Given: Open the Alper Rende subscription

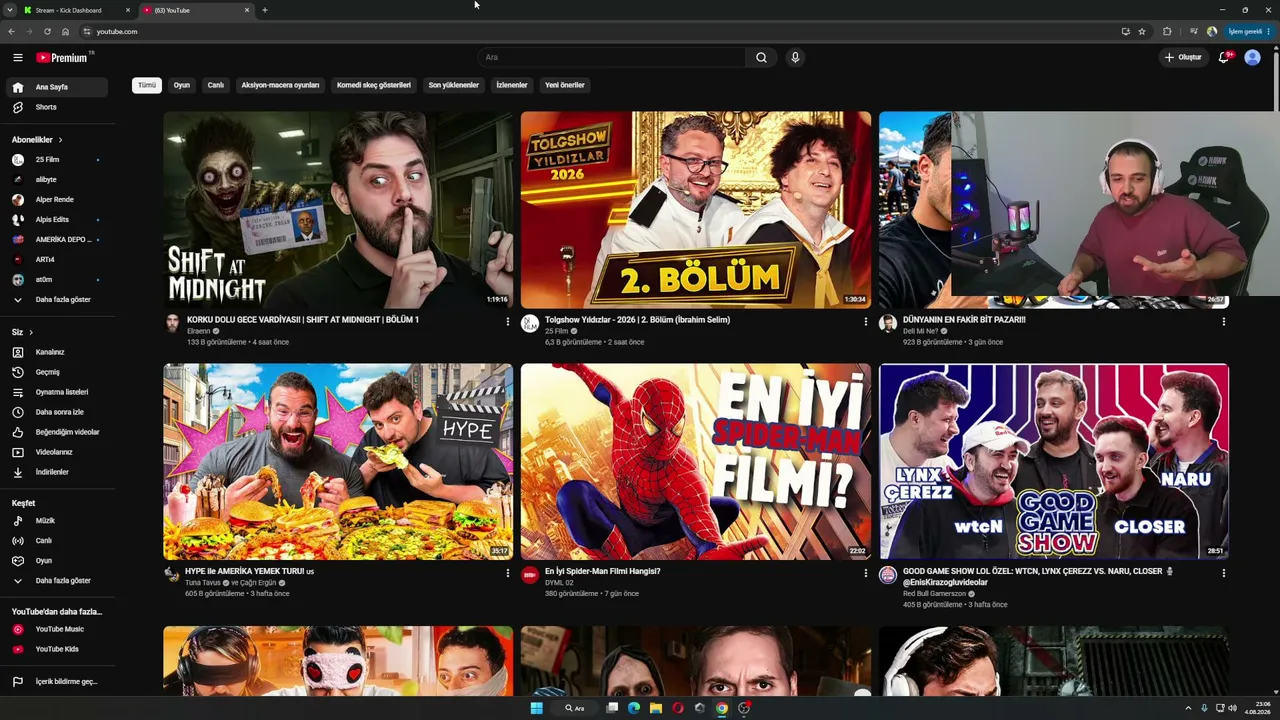Looking at the screenshot, I should click(57, 200).
